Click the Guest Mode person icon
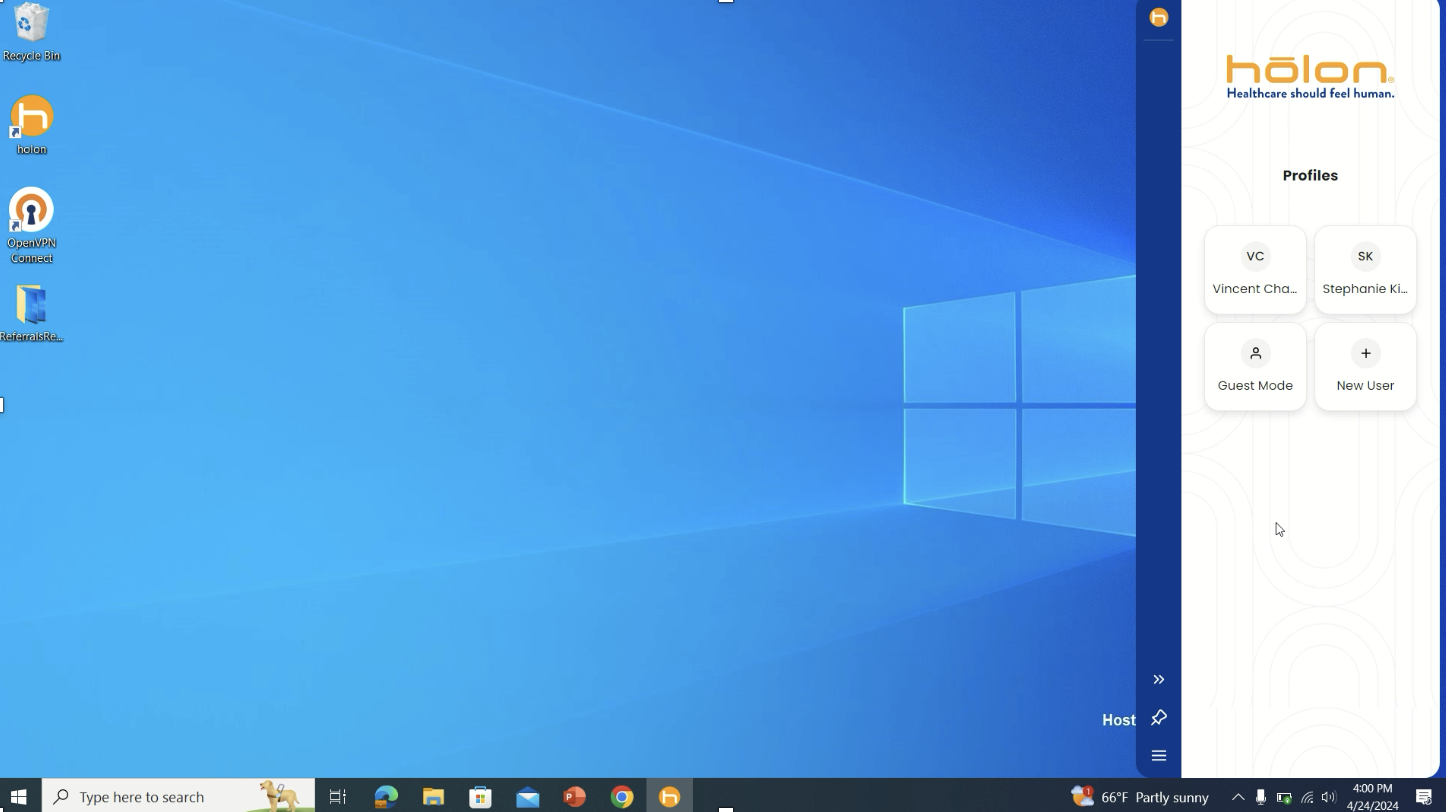This screenshot has width=1446, height=812. (1255, 353)
